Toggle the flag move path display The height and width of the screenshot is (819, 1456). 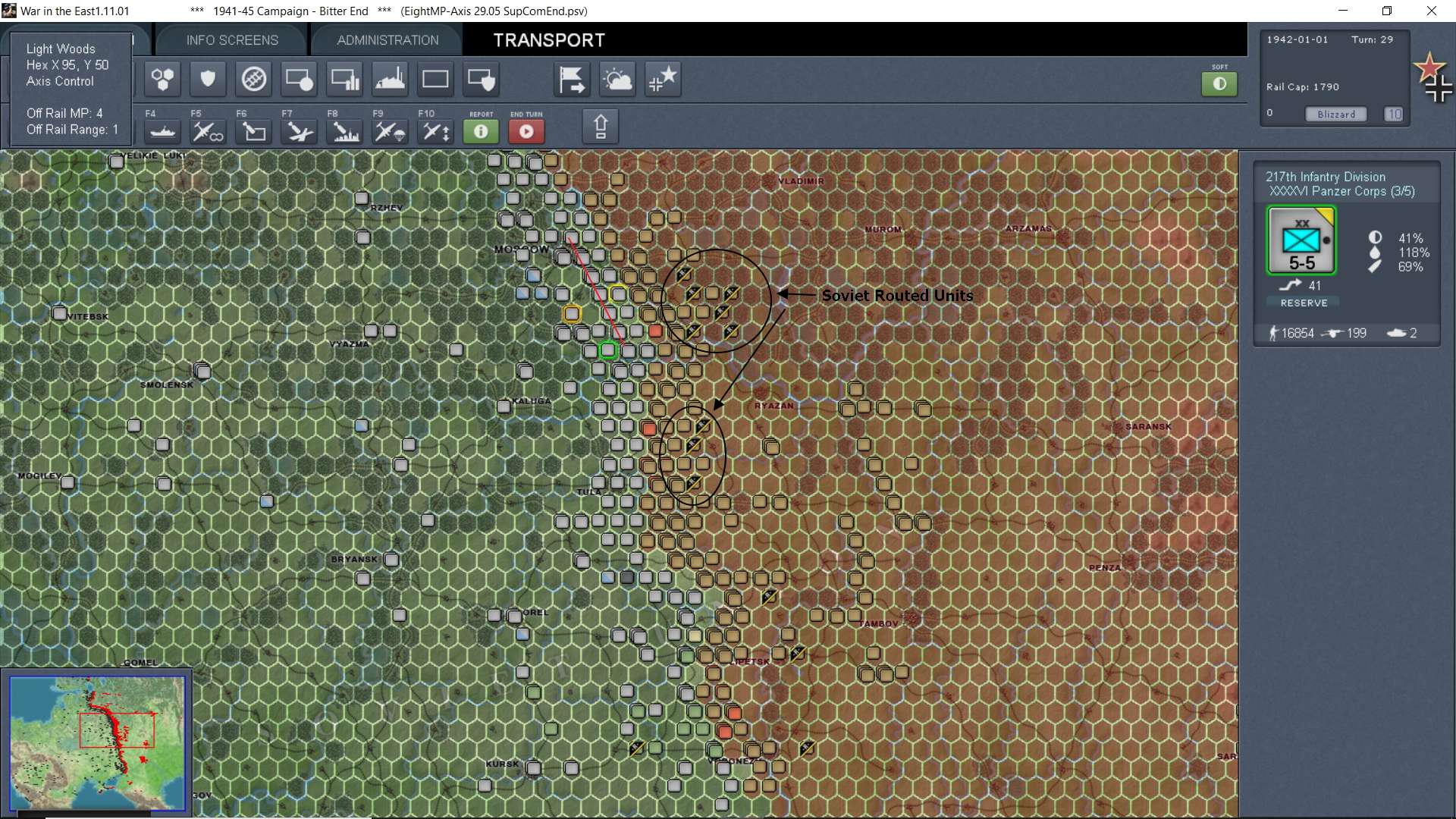tap(572, 80)
